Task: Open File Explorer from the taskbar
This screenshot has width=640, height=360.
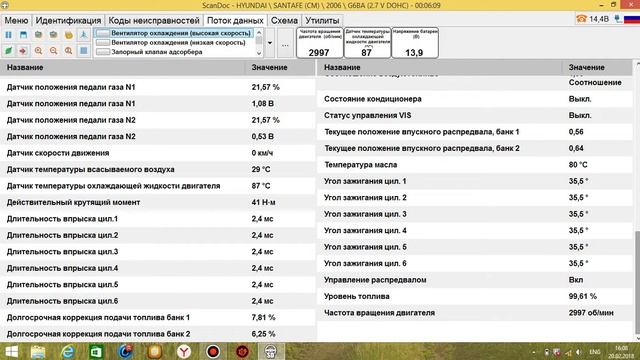Action: pyautogui.click(x=38, y=351)
